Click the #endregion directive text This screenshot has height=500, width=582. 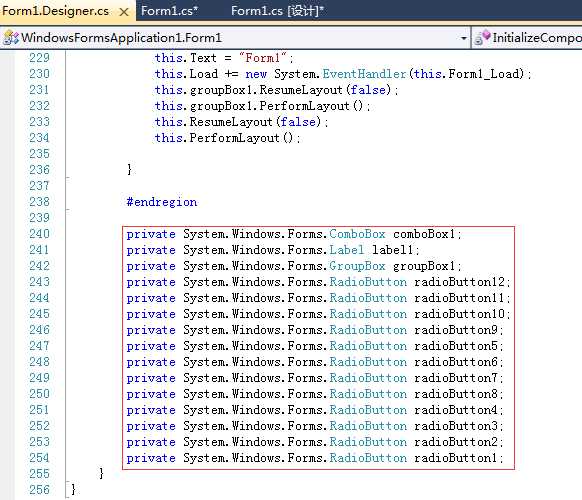162,202
